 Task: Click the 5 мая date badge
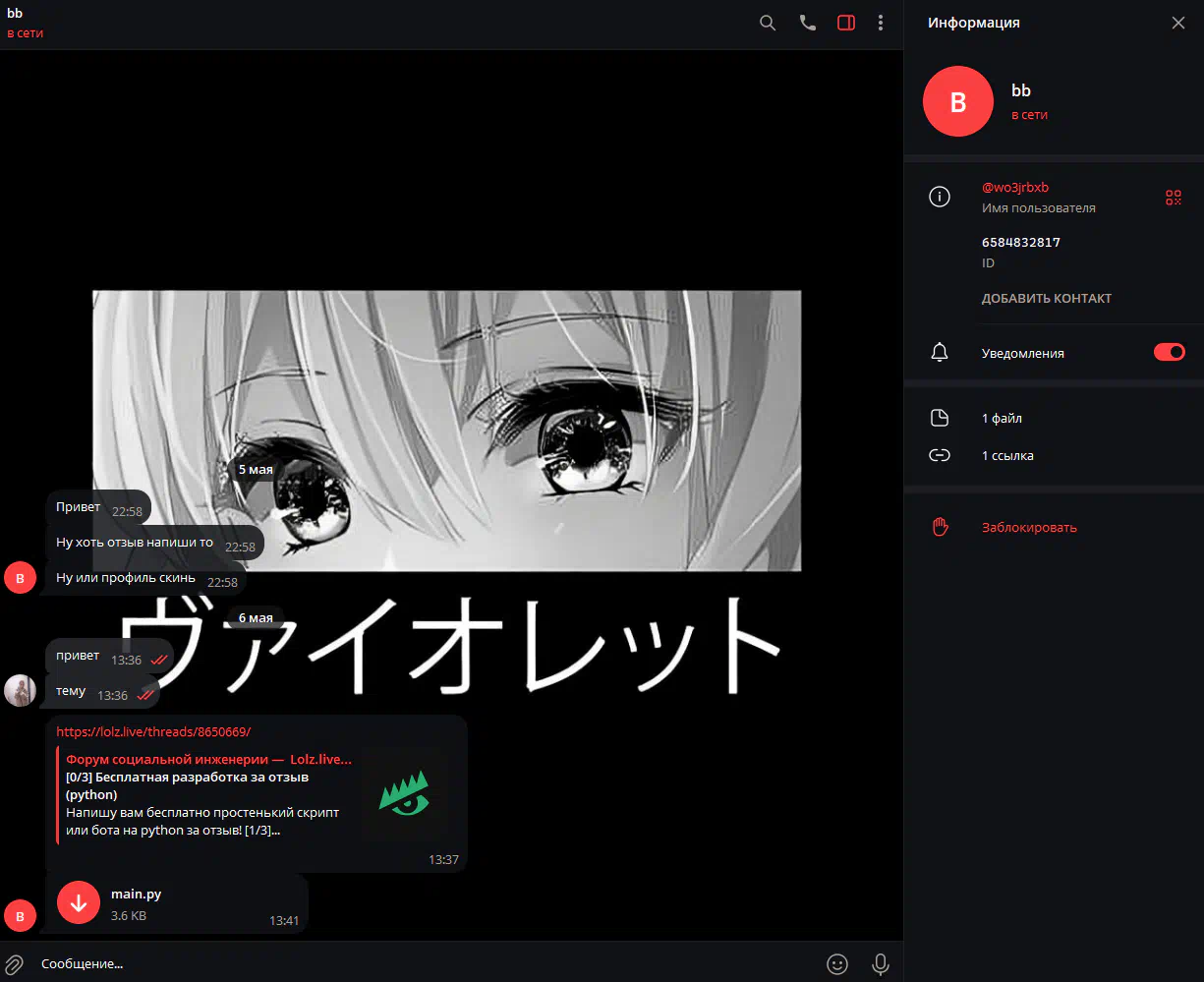coord(256,470)
